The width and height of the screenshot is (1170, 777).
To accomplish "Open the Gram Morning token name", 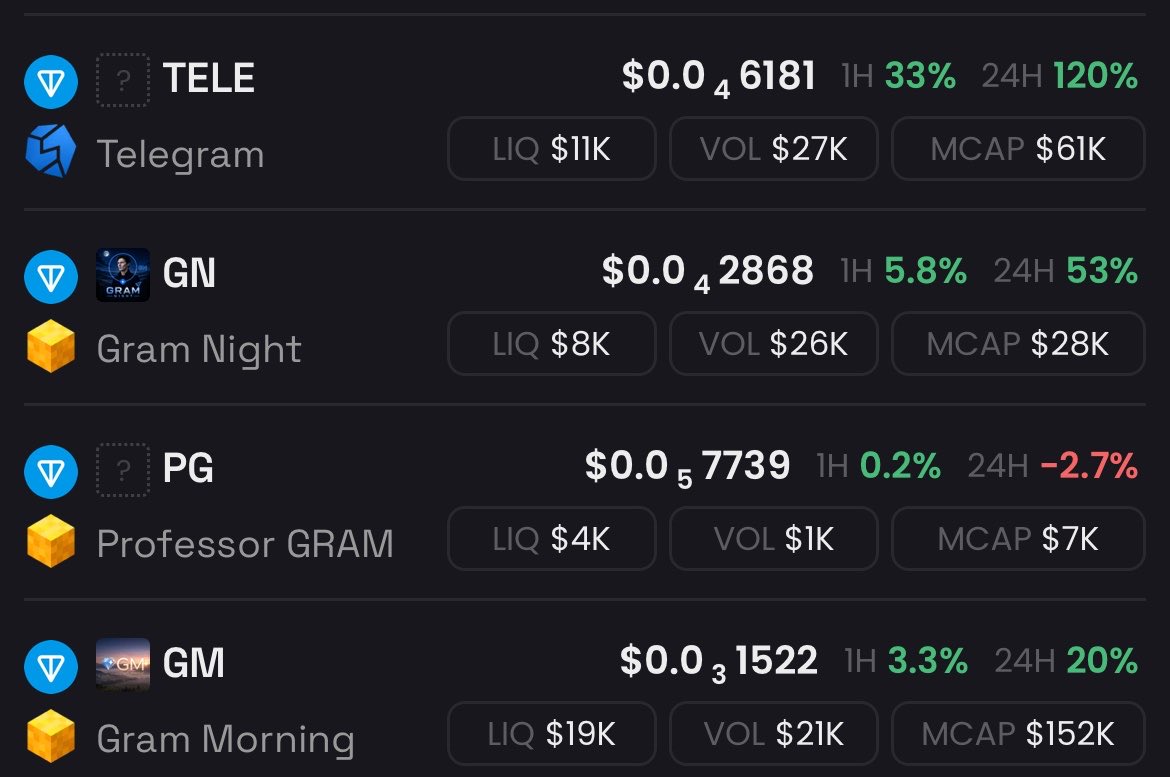I will (225, 740).
